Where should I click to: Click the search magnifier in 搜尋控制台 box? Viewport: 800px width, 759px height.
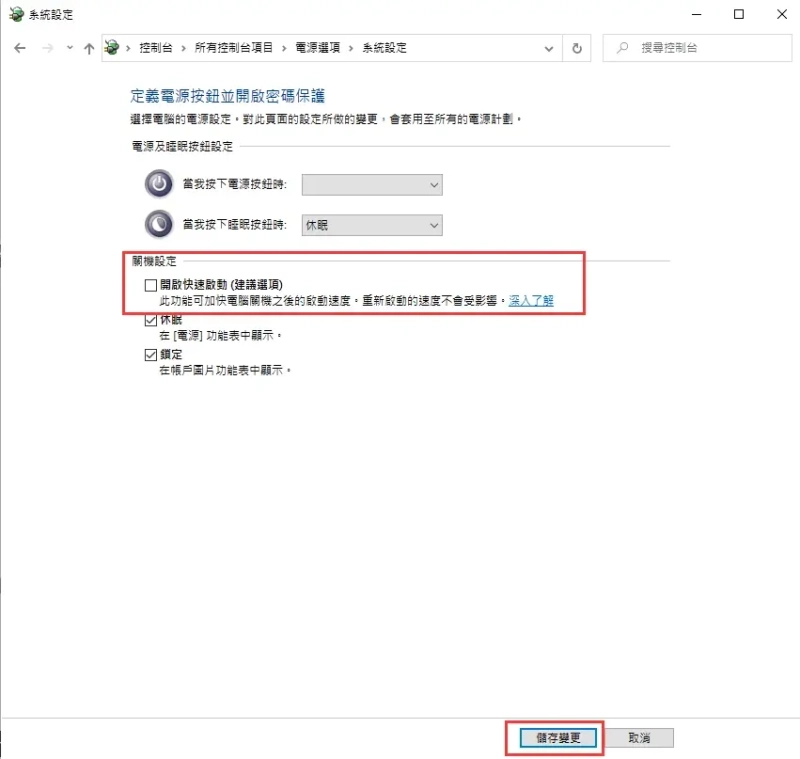(x=622, y=47)
